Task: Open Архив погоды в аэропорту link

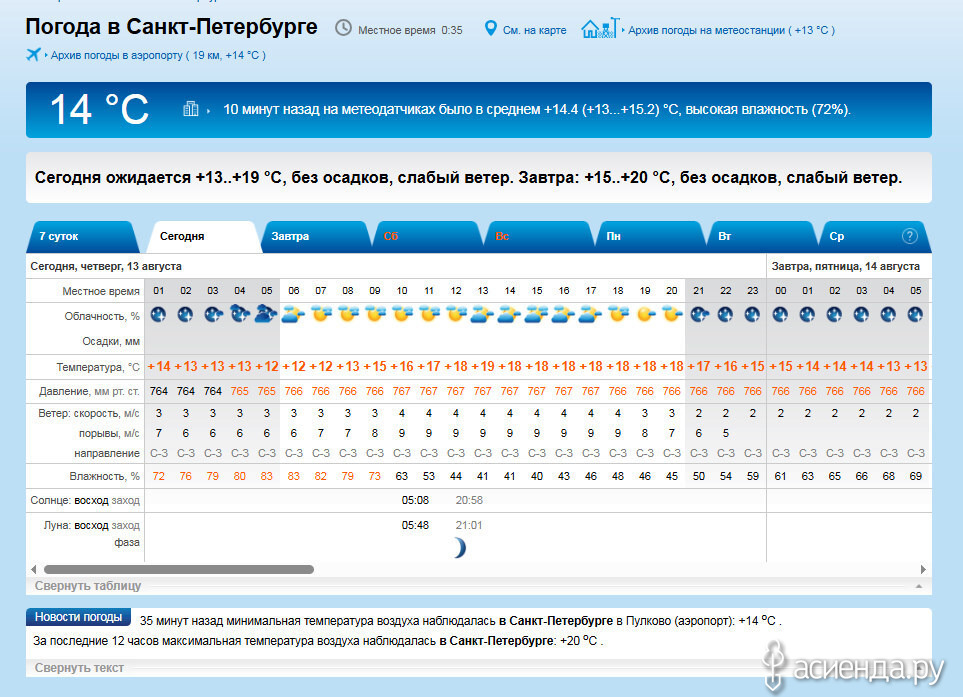Action: click(158, 55)
